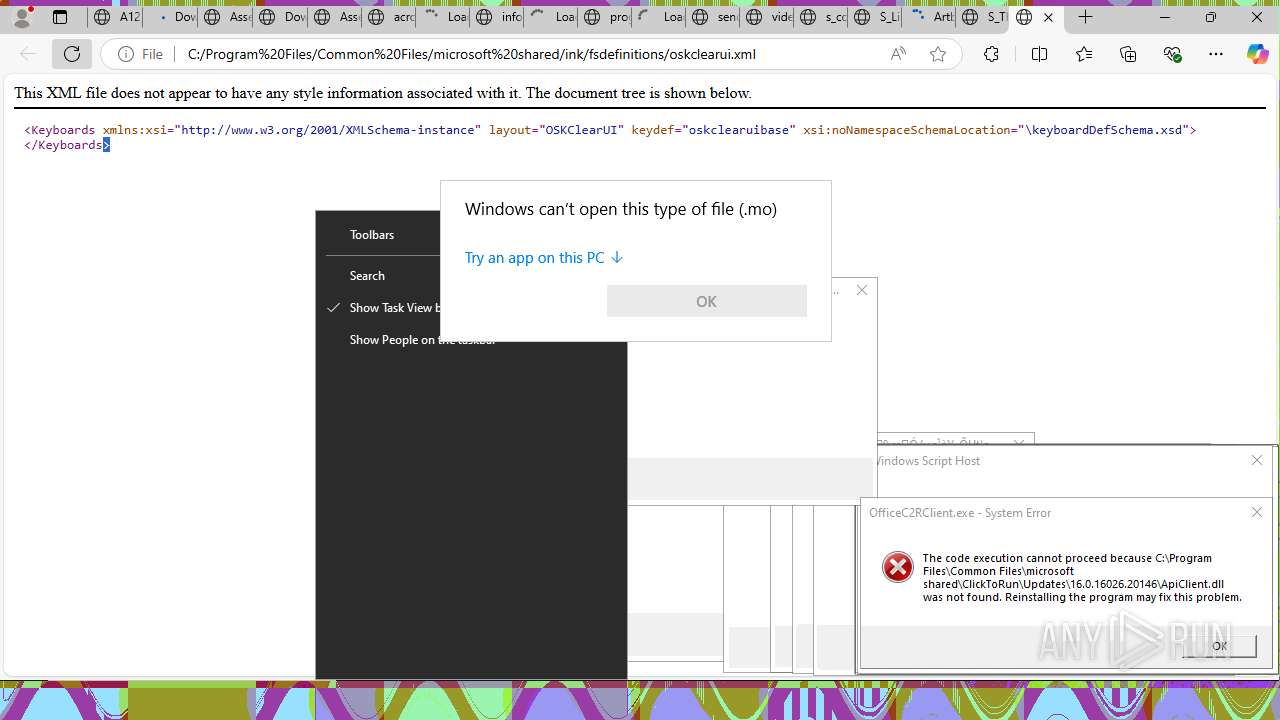Click the opening Keyboards XML tag text
This screenshot has height=720, width=1280.
tap(610, 130)
